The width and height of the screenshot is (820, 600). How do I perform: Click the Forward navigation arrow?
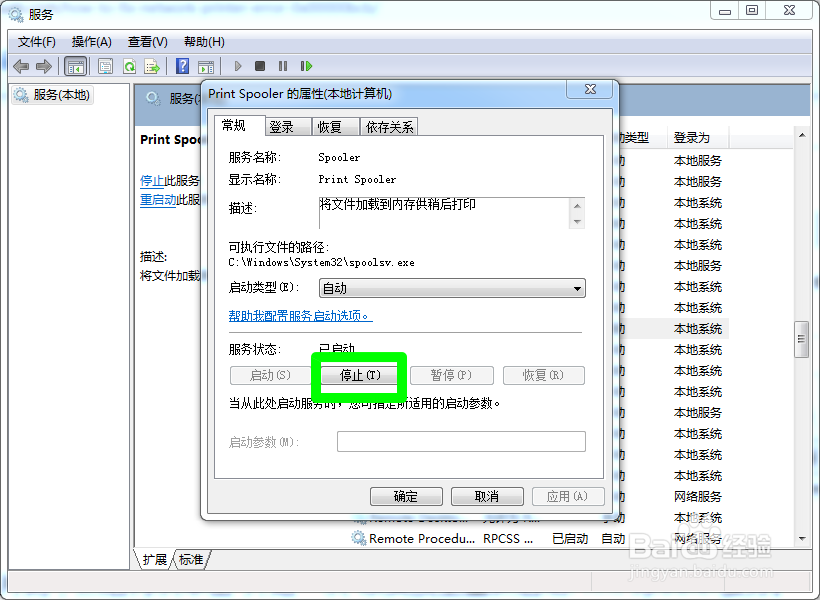coord(42,66)
